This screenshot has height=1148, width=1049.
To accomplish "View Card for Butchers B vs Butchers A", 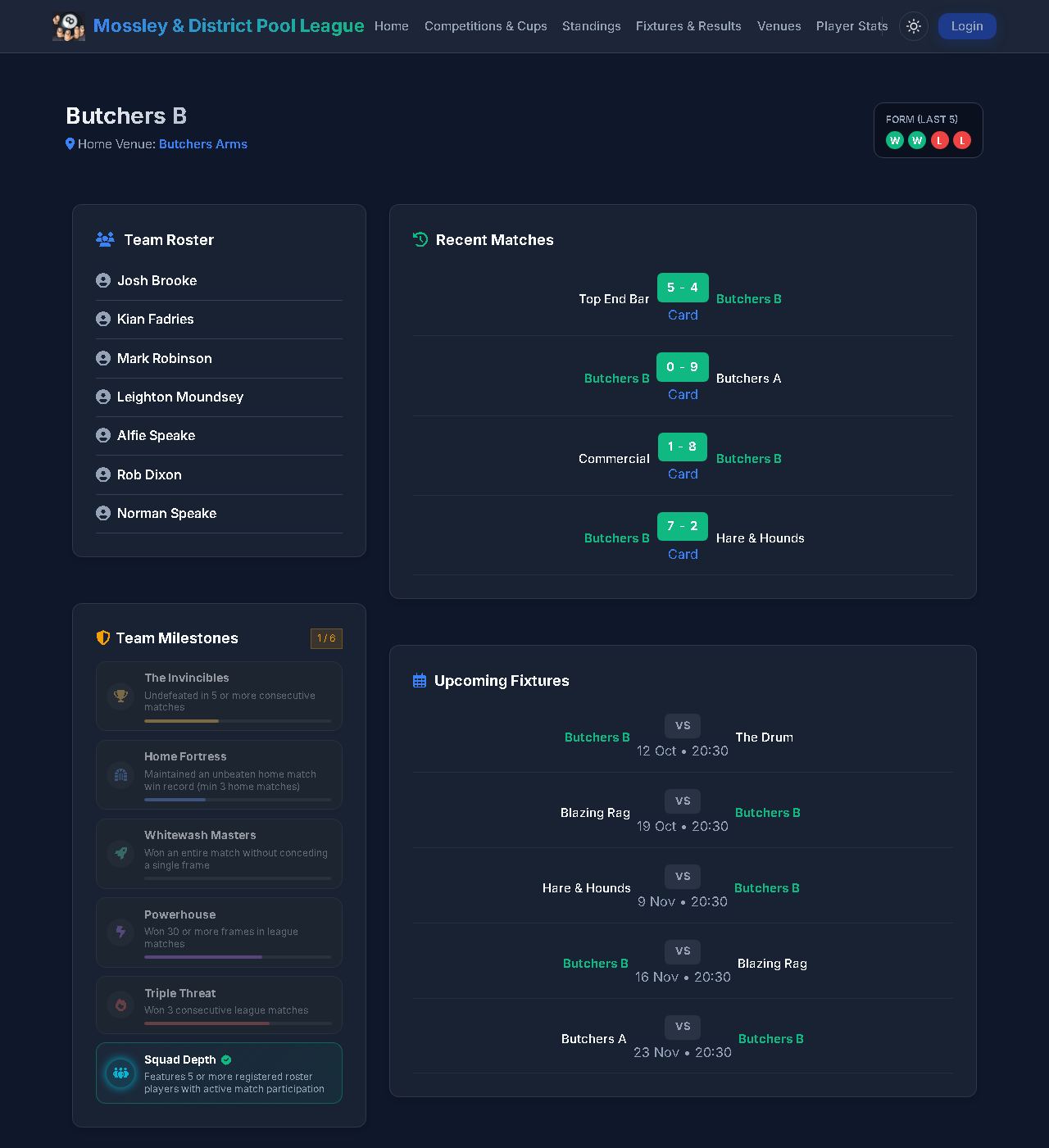I will pyautogui.click(x=683, y=394).
